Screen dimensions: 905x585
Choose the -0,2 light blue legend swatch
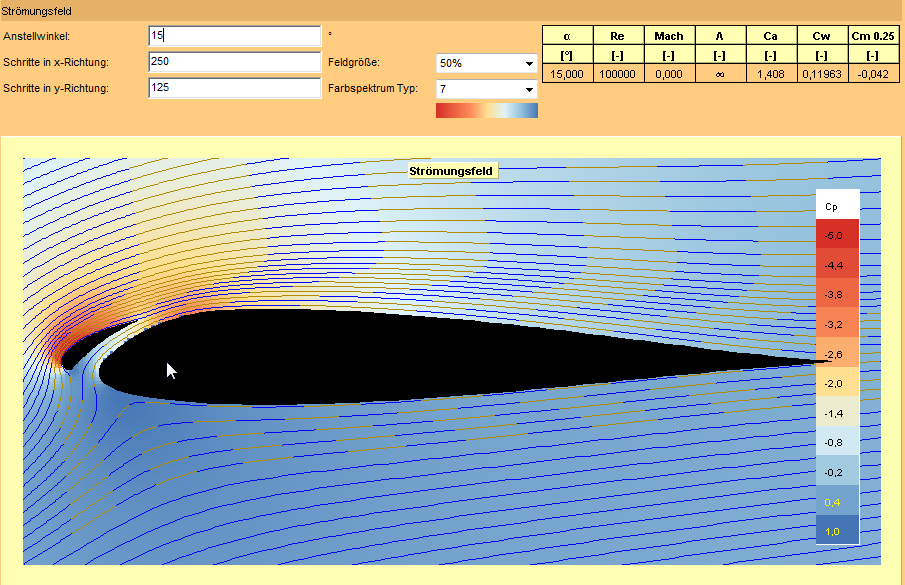tap(837, 472)
